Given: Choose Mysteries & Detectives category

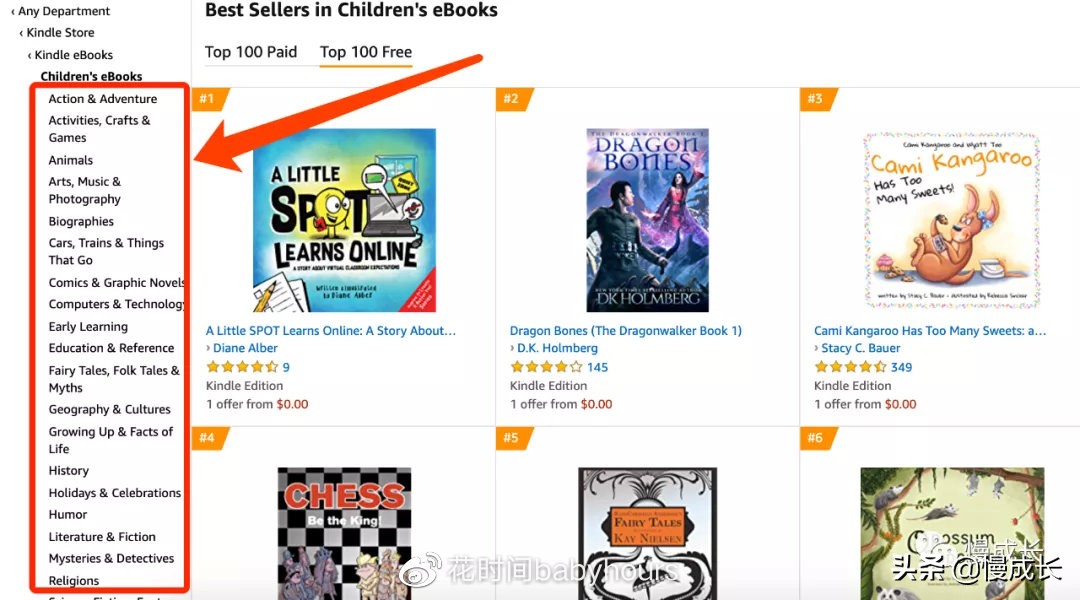Looking at the screenshot, I should tap(111, 558).
